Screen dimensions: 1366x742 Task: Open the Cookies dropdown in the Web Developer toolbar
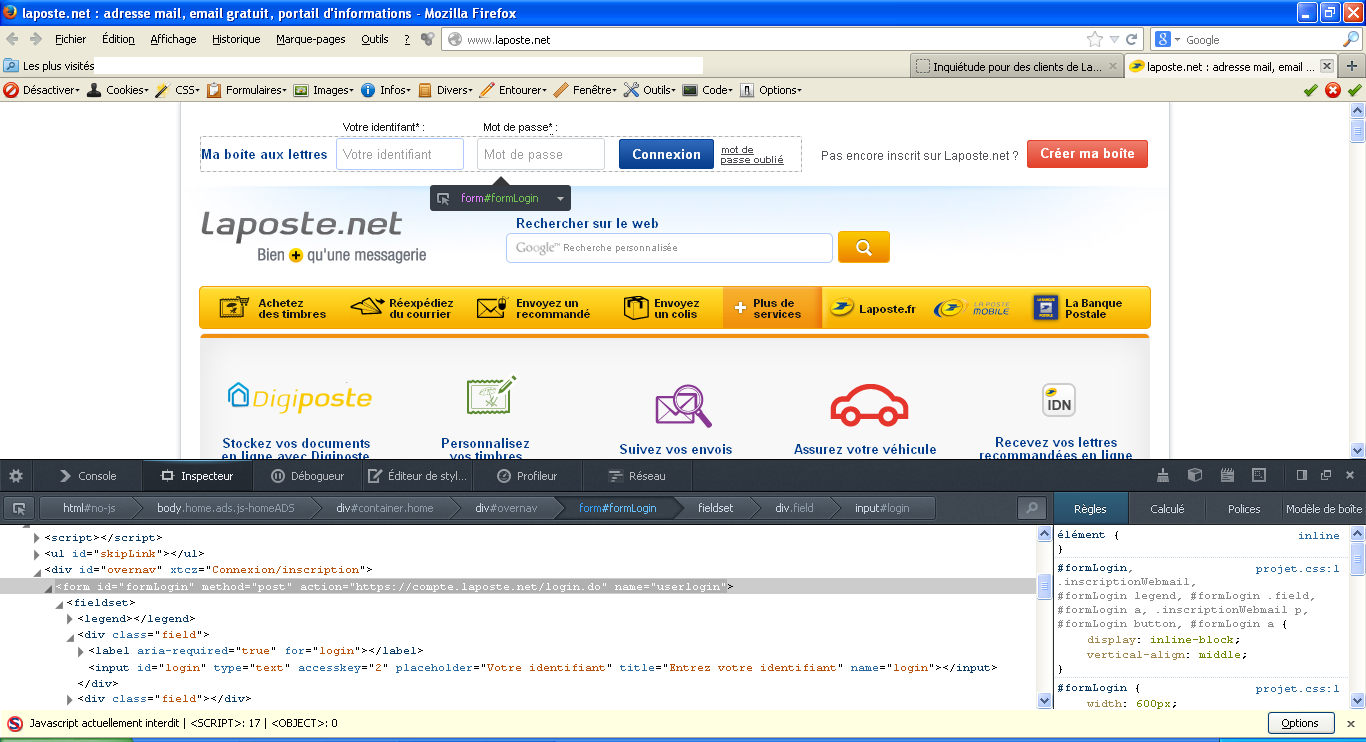(118, 90)
